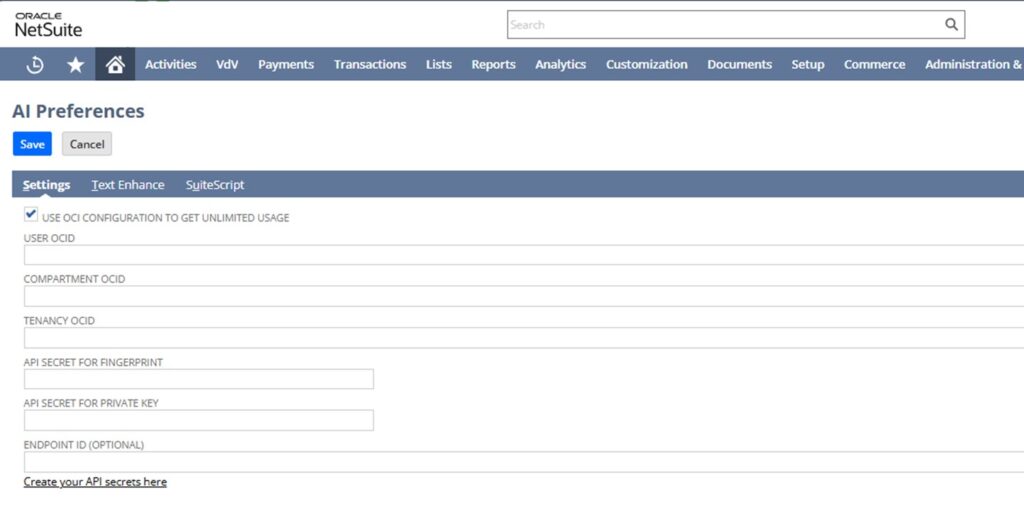Switch to the Settings tab
Screen dimensions: 1024x506
(x=46, y=185)
